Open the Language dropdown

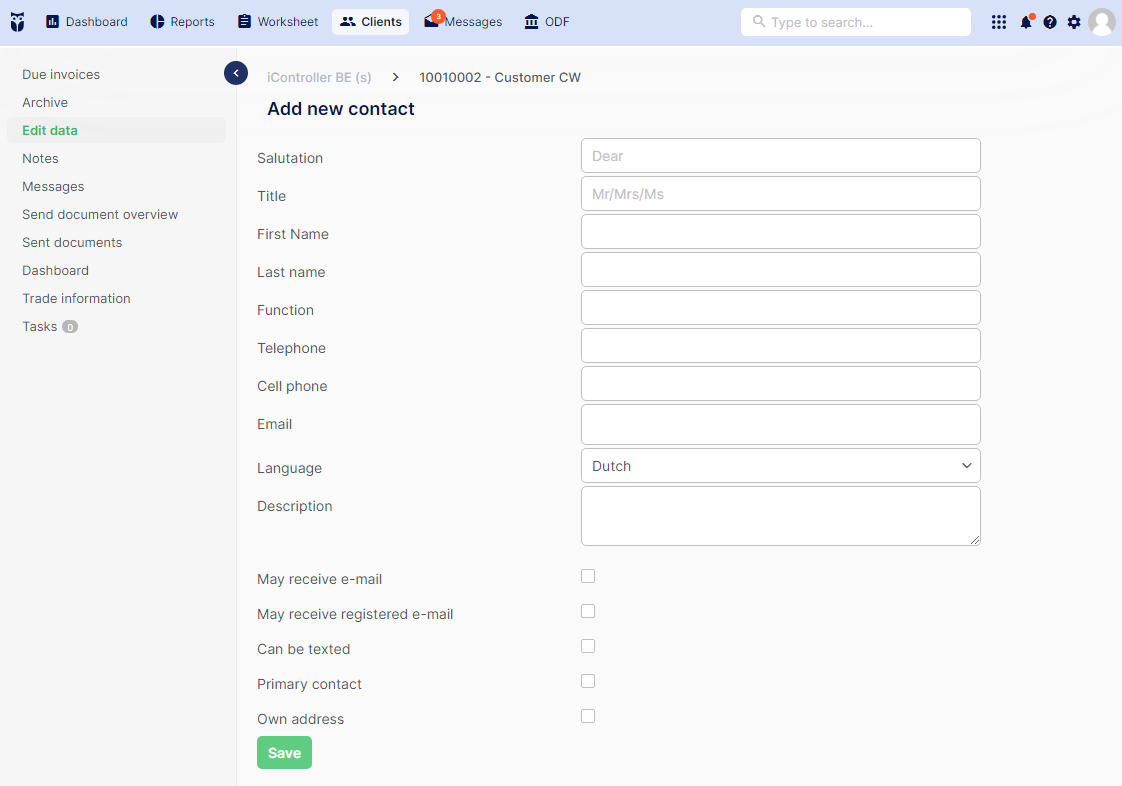[781, 466]
